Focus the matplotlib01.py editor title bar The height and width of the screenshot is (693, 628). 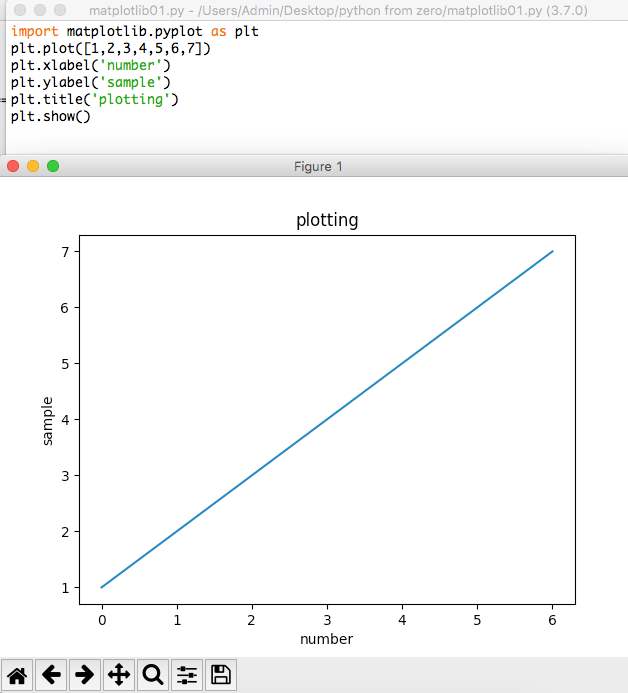[x=338, y=10]
